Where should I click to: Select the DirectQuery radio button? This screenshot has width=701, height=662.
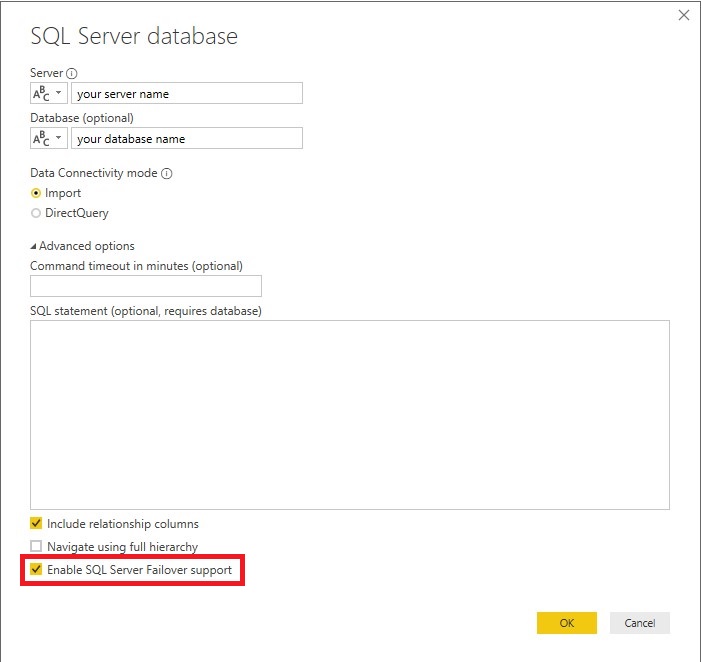tap(36, 213)
